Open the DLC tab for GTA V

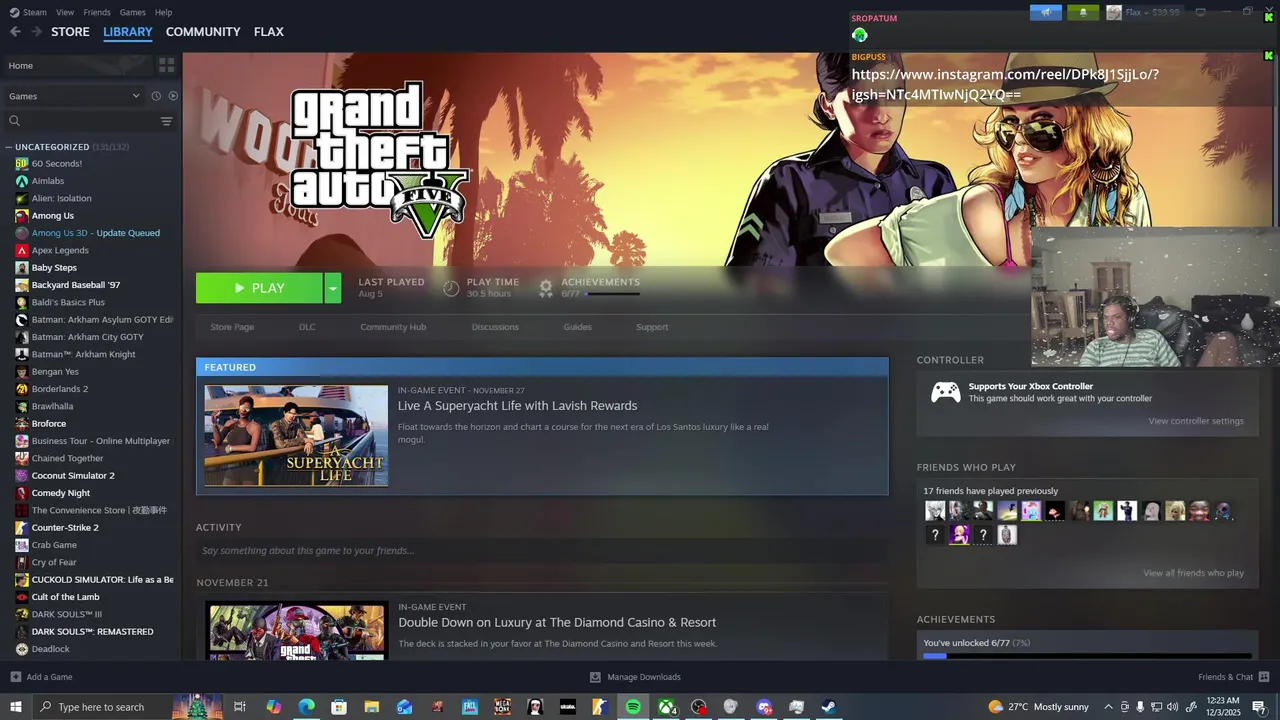coord(307,327)
